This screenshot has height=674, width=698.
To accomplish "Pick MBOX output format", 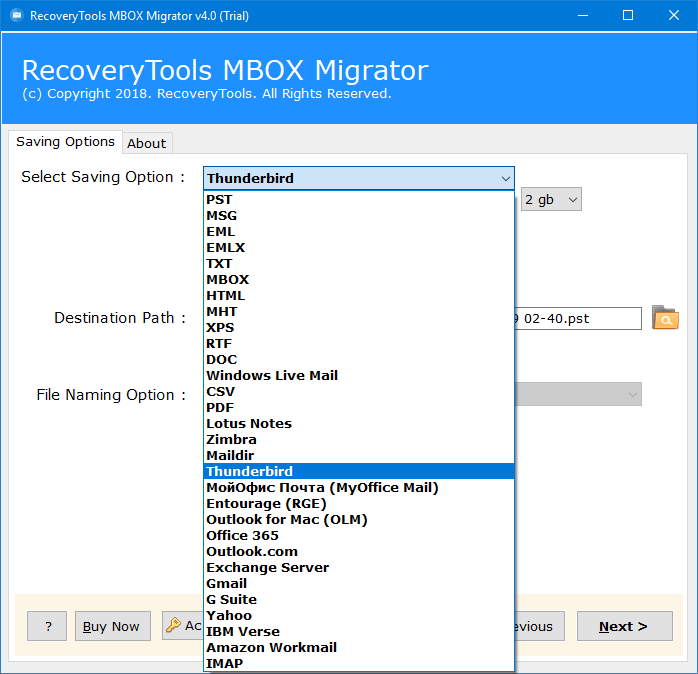I will pos(359,280).
